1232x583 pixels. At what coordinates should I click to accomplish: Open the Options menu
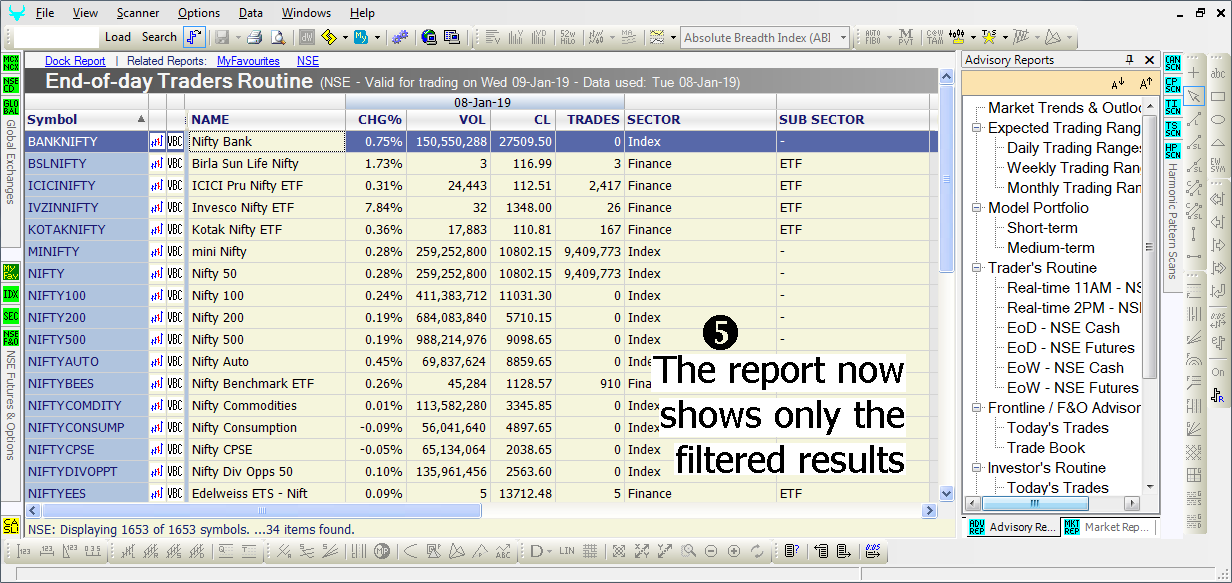tap(199, 13)
